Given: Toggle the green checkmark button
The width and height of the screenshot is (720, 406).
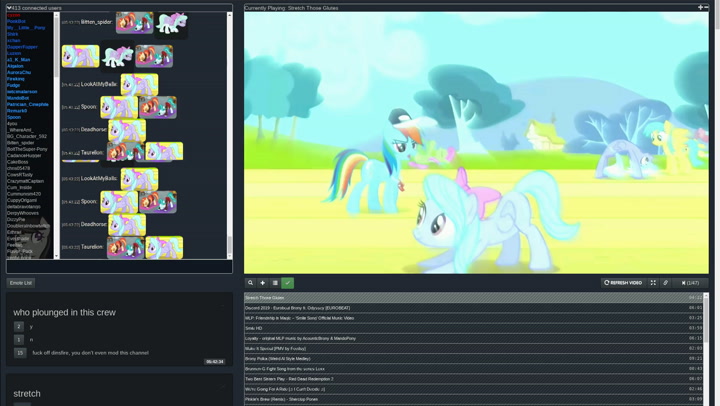Looking at the screenshot, I should (287, 283).
